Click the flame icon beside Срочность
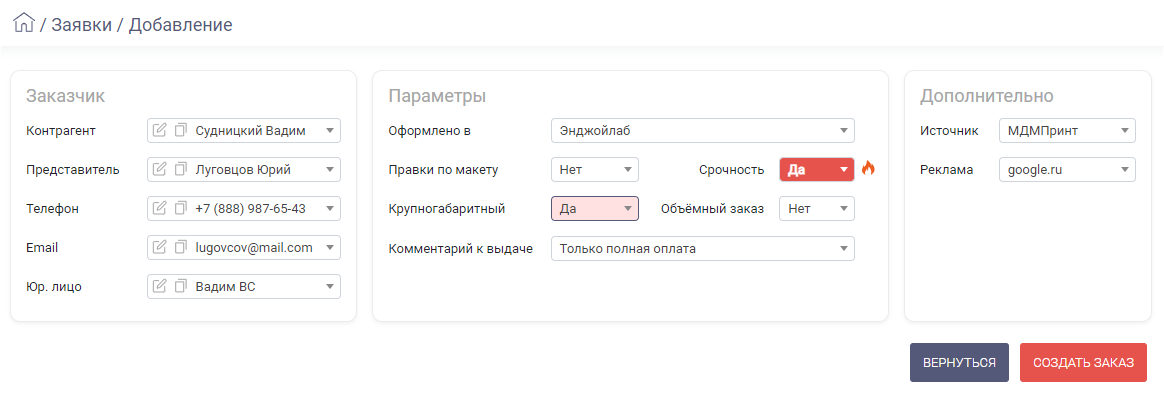Screen dimensions: 1164x406 (868, 169)
